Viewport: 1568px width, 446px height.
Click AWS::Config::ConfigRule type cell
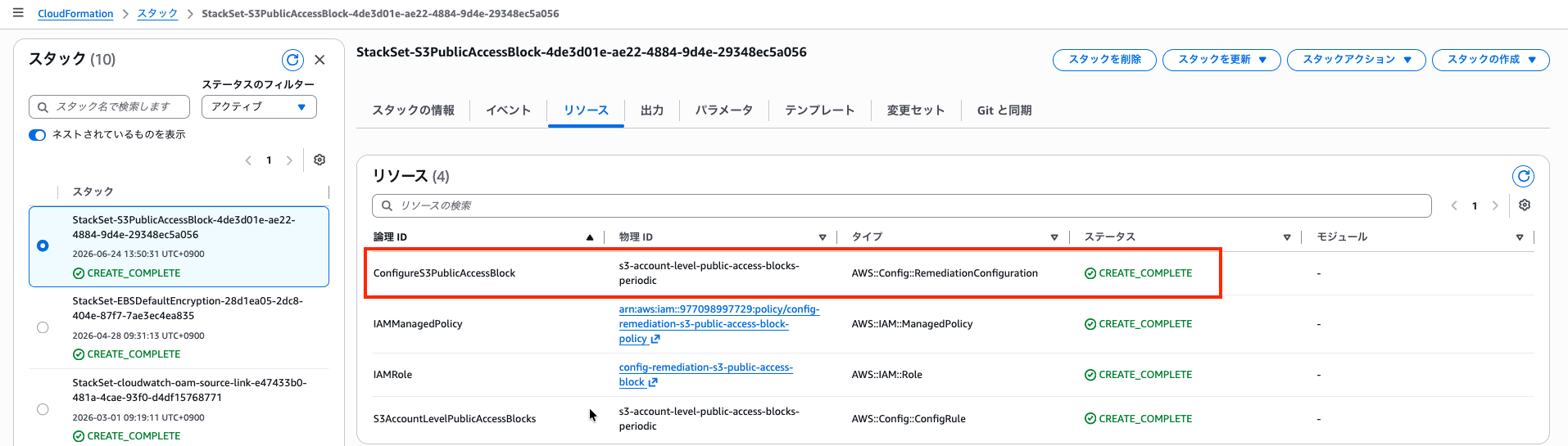(909, 419)
